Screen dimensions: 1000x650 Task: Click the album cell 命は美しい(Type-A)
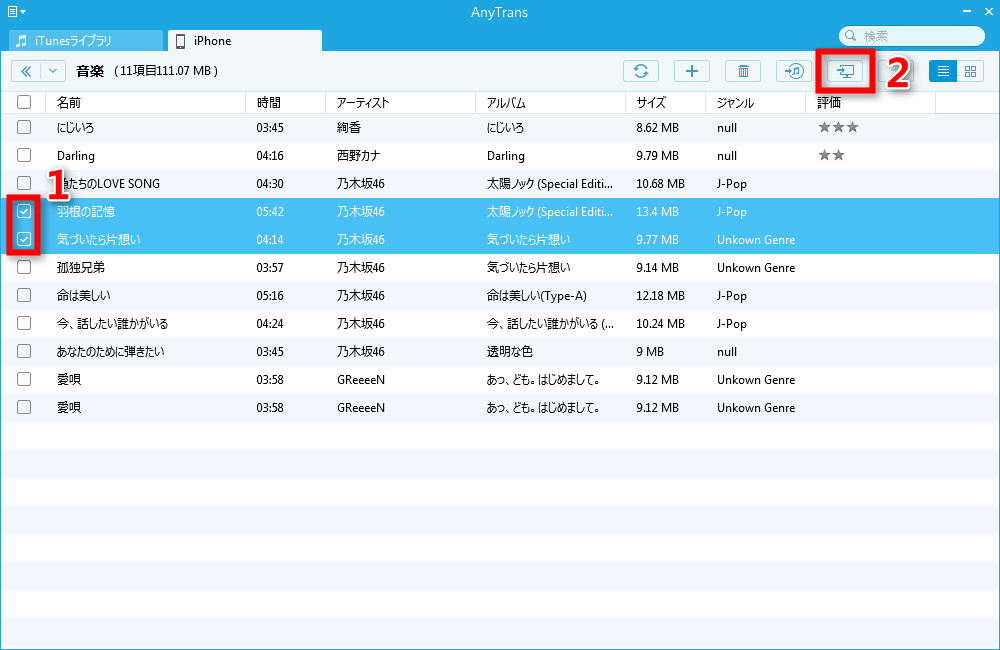click(536, 296)
